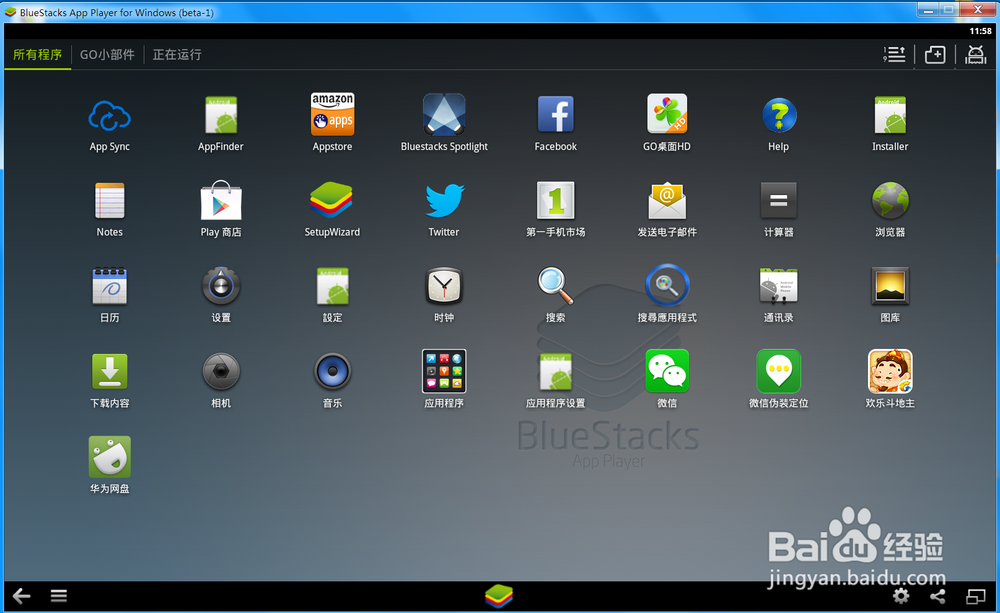
Task: Launch Bluestacks Spotlight
Action: pyautogui.click(x=444, y=115)
